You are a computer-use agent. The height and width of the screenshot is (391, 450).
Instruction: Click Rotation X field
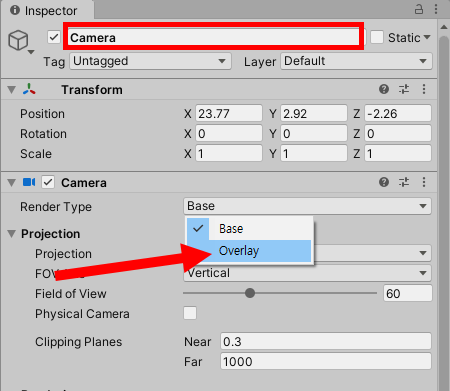(x=229, y=134)
